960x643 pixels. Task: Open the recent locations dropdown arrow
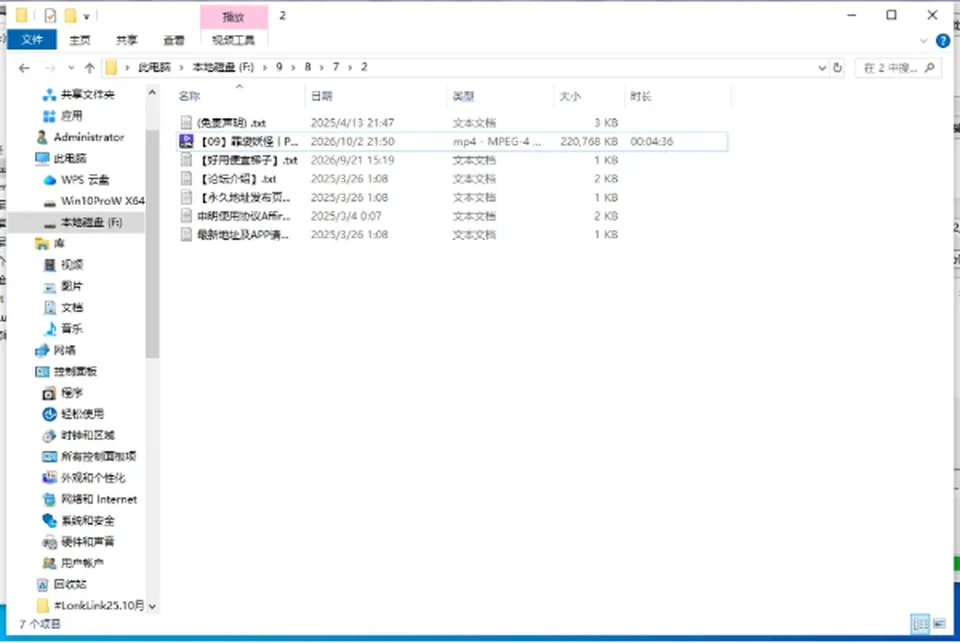coord(71,68)
